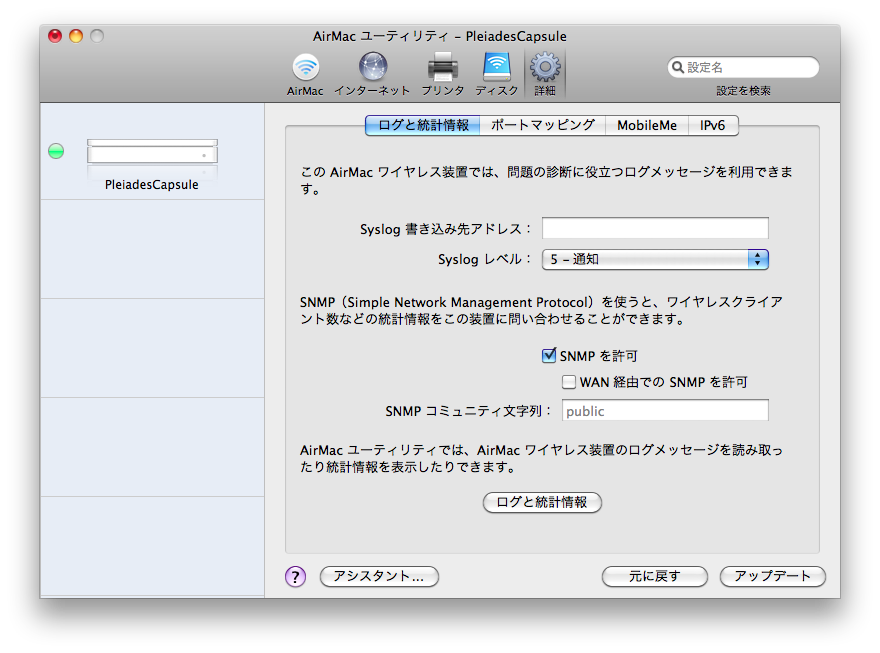Click the green status indicator for PleiadesCapsule

pos(56,151)
